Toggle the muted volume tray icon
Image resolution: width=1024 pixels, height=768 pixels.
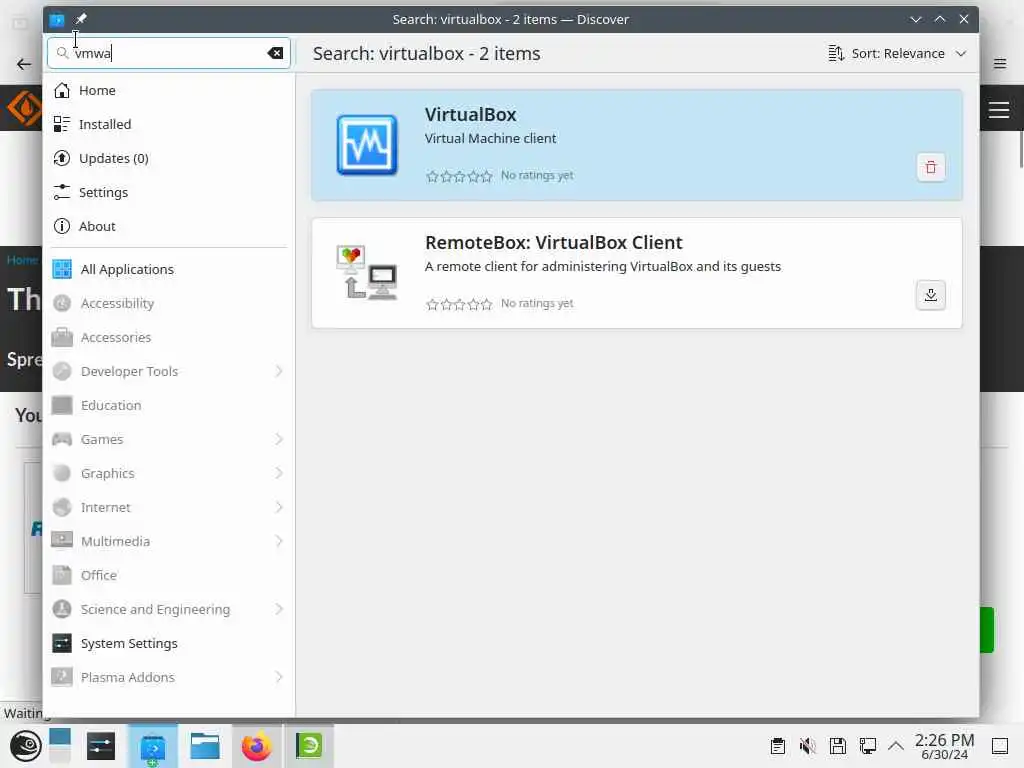tap(808, 746)
